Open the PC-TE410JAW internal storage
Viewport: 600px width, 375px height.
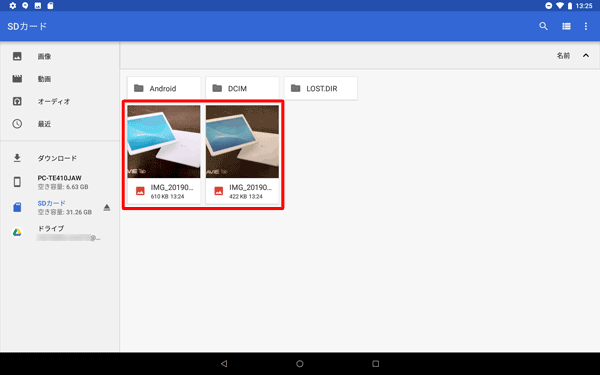(x=60, y=182)
